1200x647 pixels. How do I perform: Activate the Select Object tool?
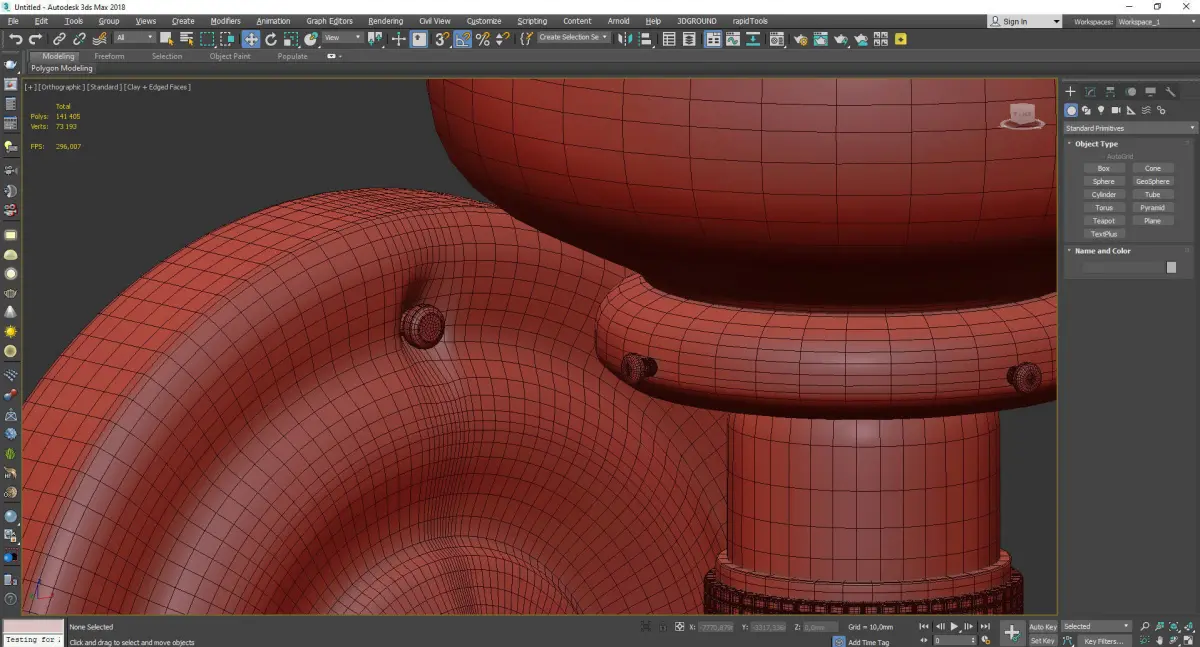coord(166,39)
